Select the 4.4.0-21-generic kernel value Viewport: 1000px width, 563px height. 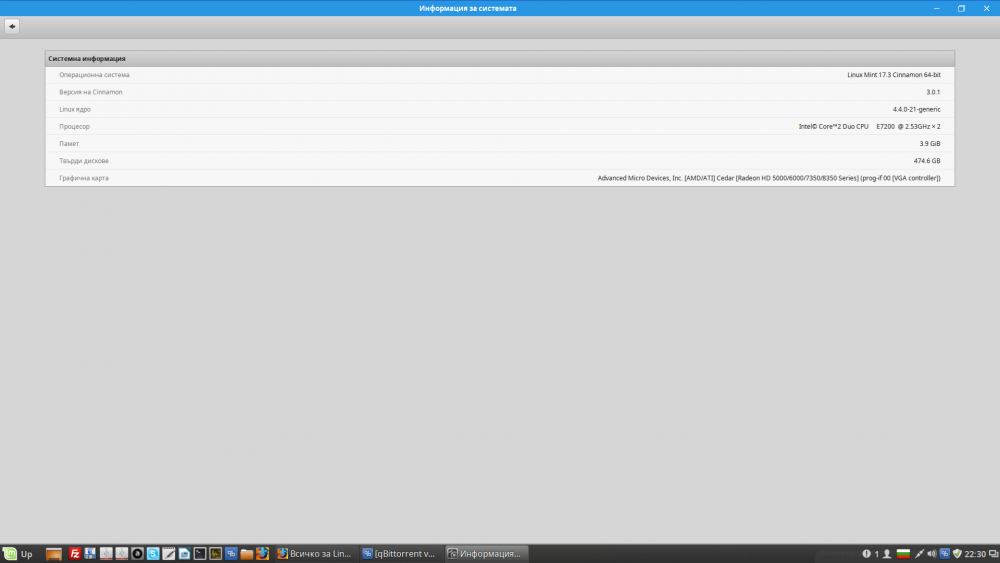pos(916,109)
